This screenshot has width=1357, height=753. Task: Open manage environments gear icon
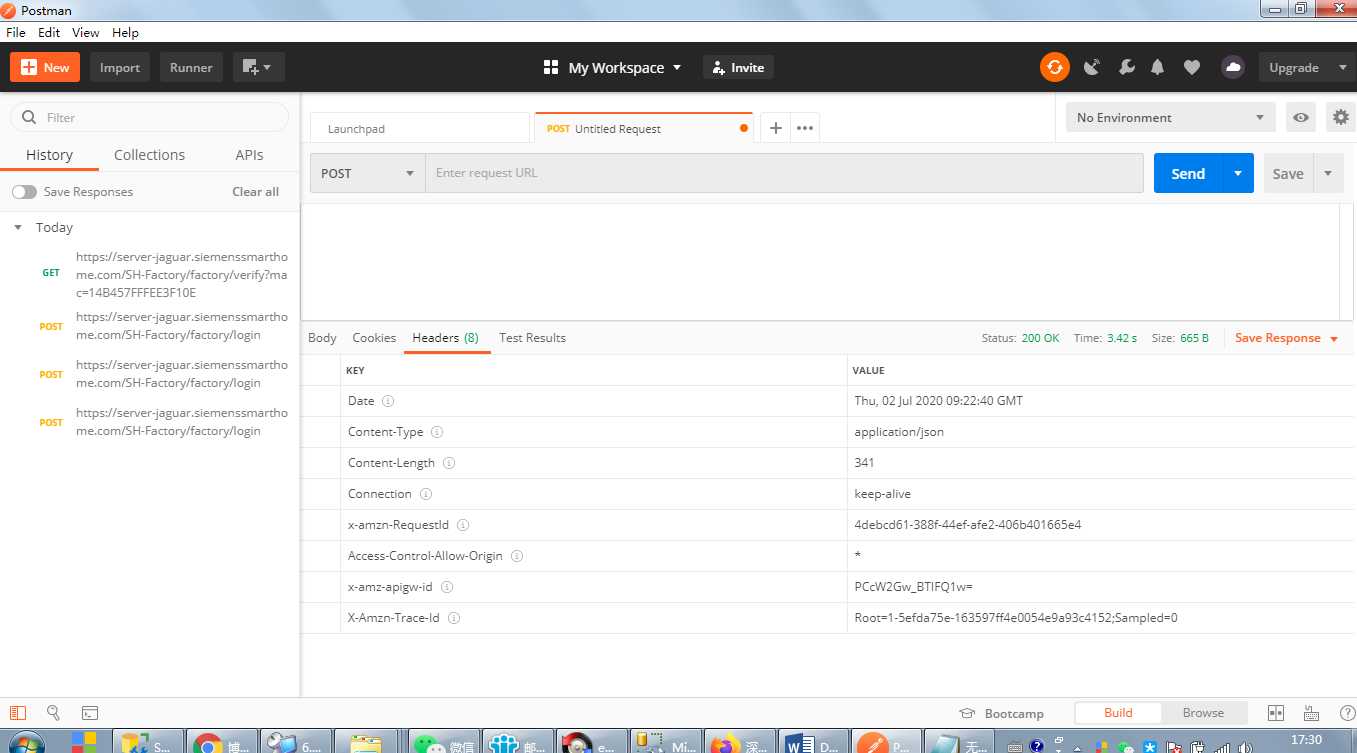tap(1341, 117)
